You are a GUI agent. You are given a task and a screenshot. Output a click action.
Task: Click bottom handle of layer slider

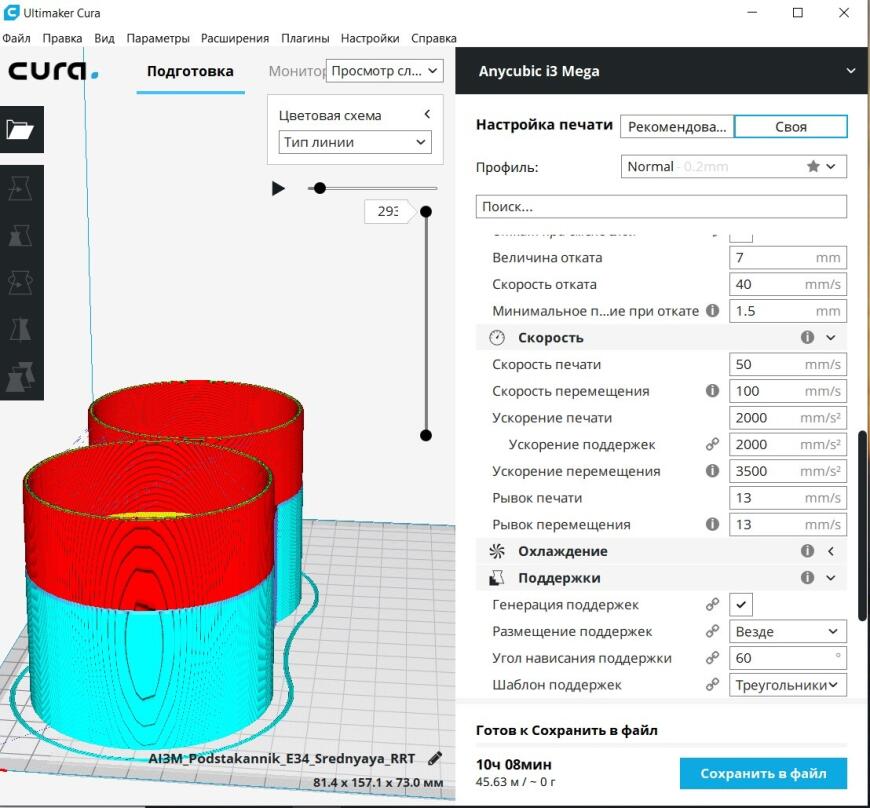coord(426,435)
